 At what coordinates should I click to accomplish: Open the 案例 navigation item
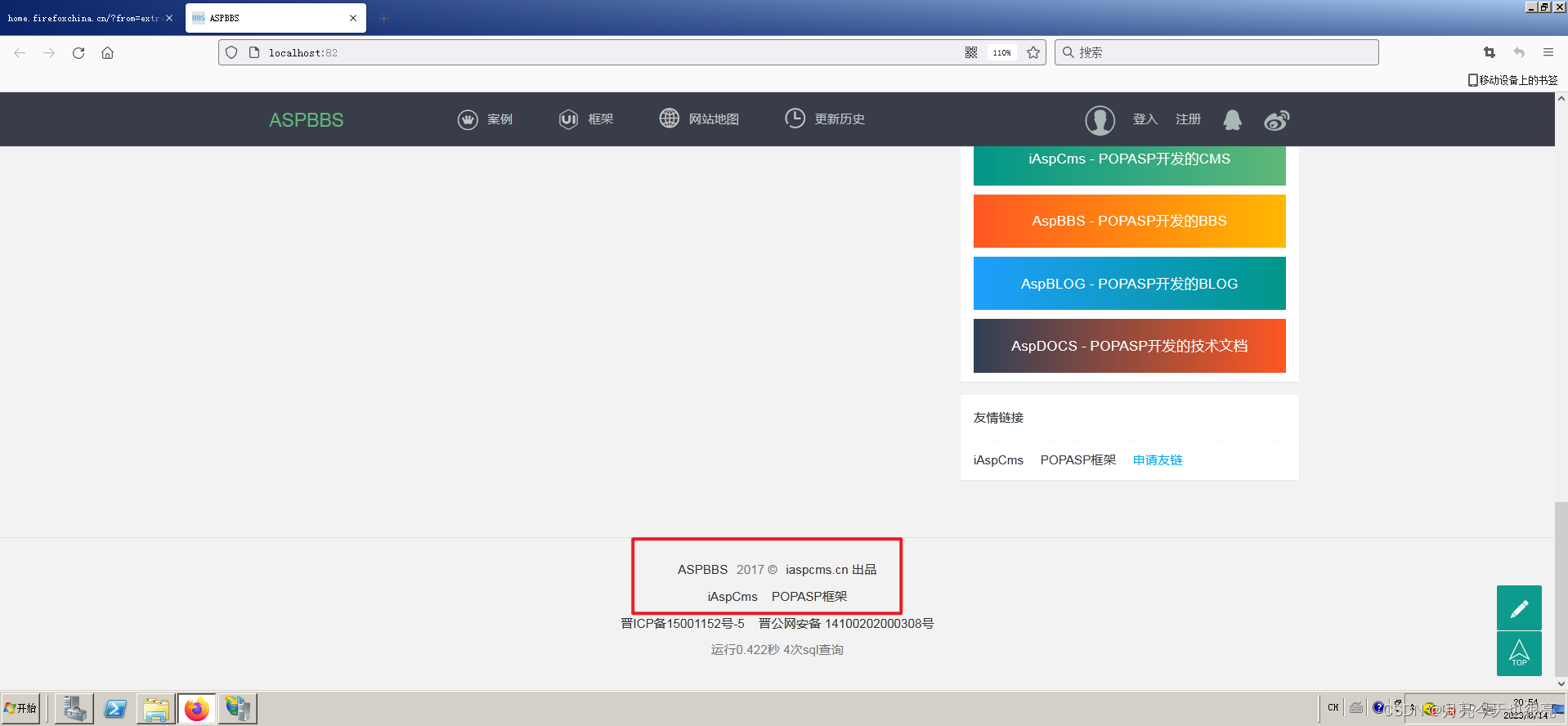click(x=500, y=119)
